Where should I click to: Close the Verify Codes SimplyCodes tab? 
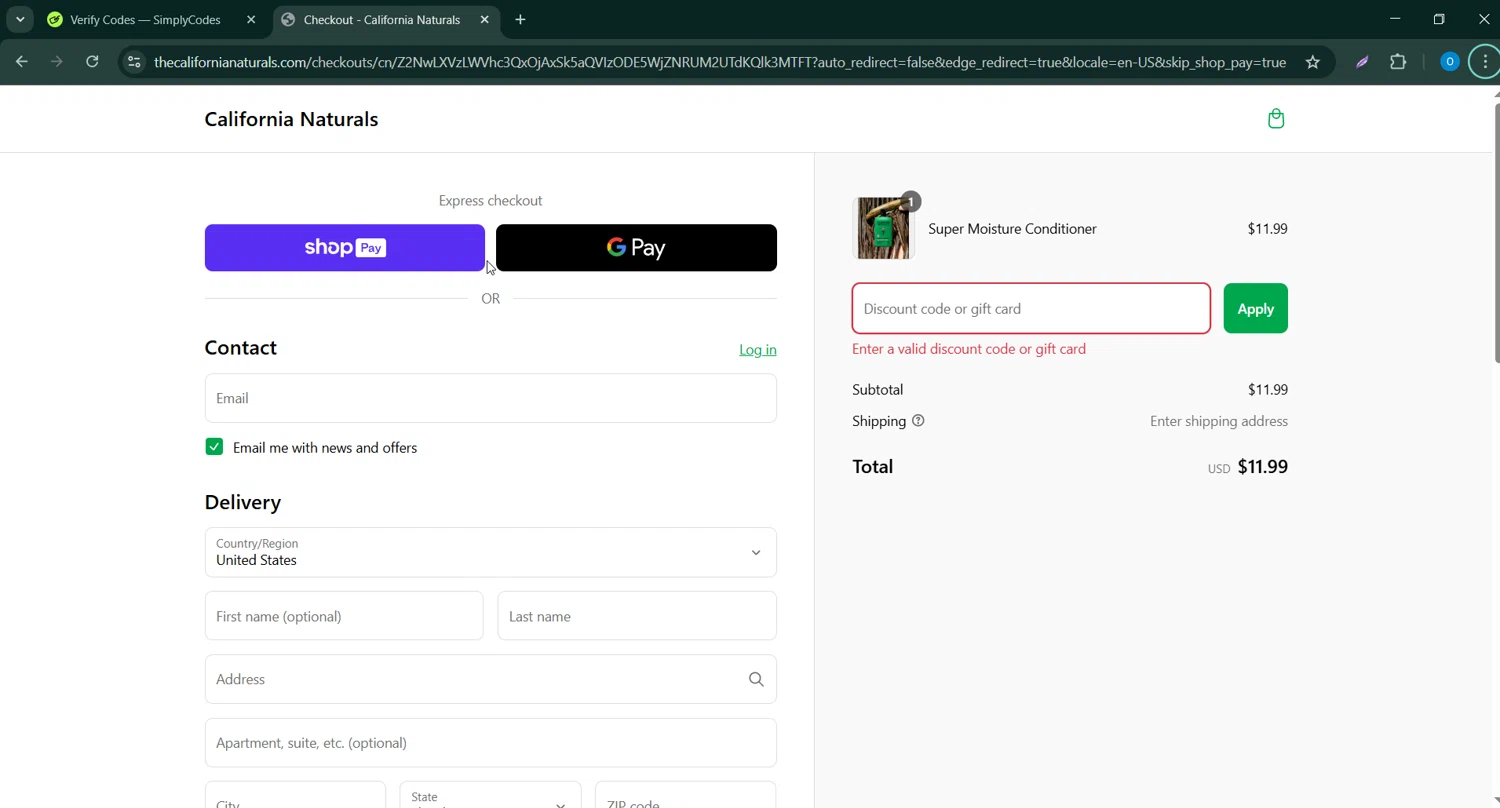pyautogui.click(x=251, y=19)
